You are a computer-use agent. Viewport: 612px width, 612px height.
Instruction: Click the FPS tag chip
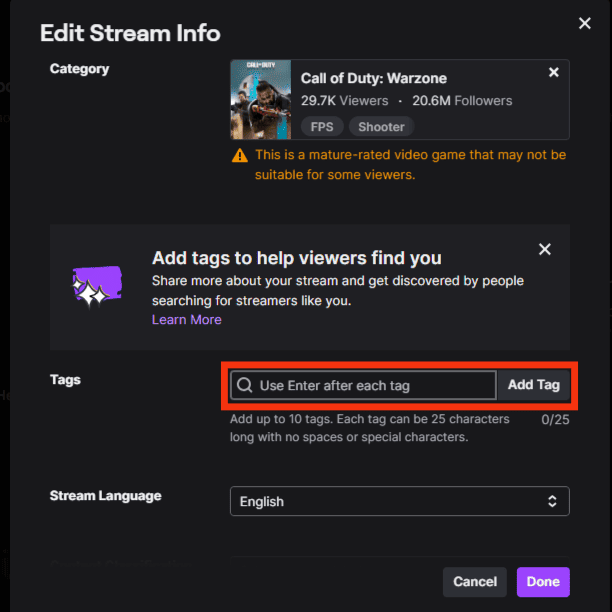coord(322,127)
